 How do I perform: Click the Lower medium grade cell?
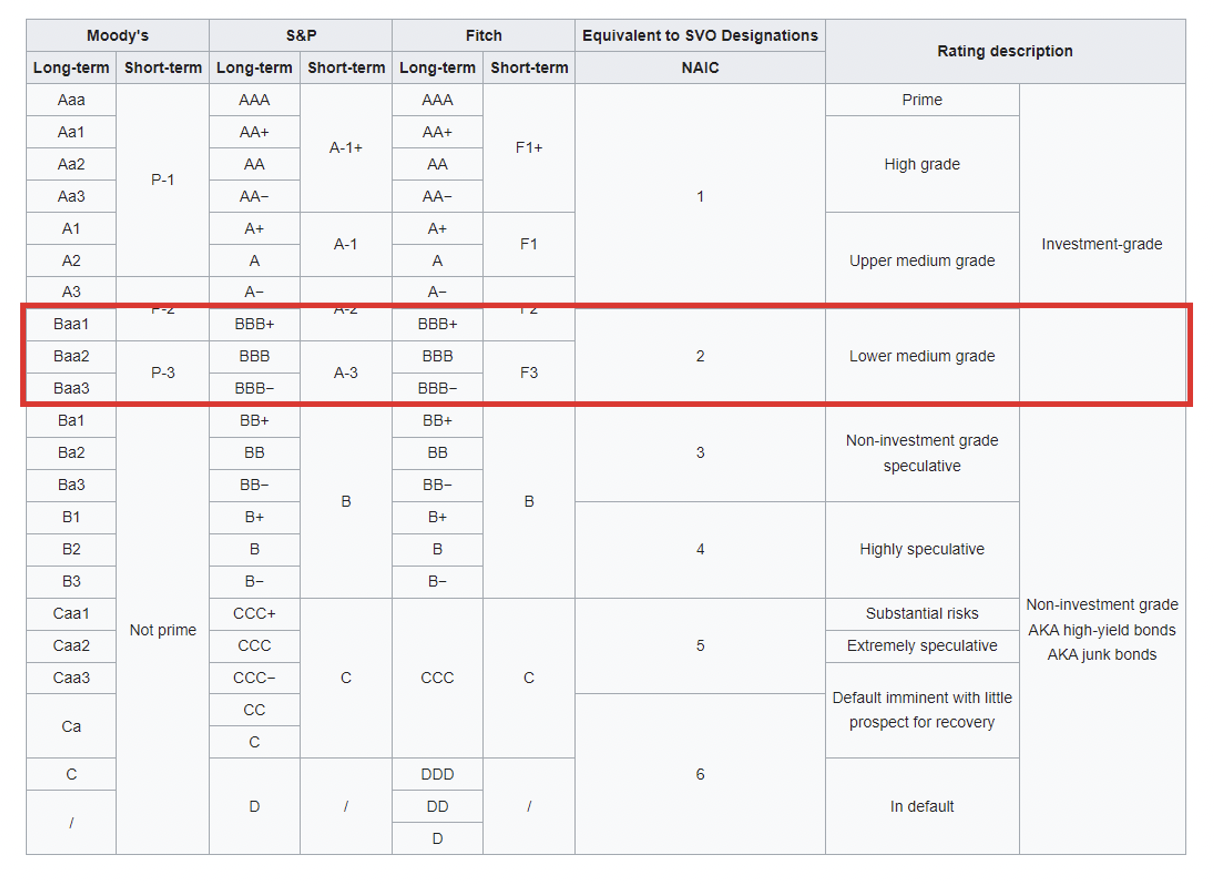(x=922, y=356)
